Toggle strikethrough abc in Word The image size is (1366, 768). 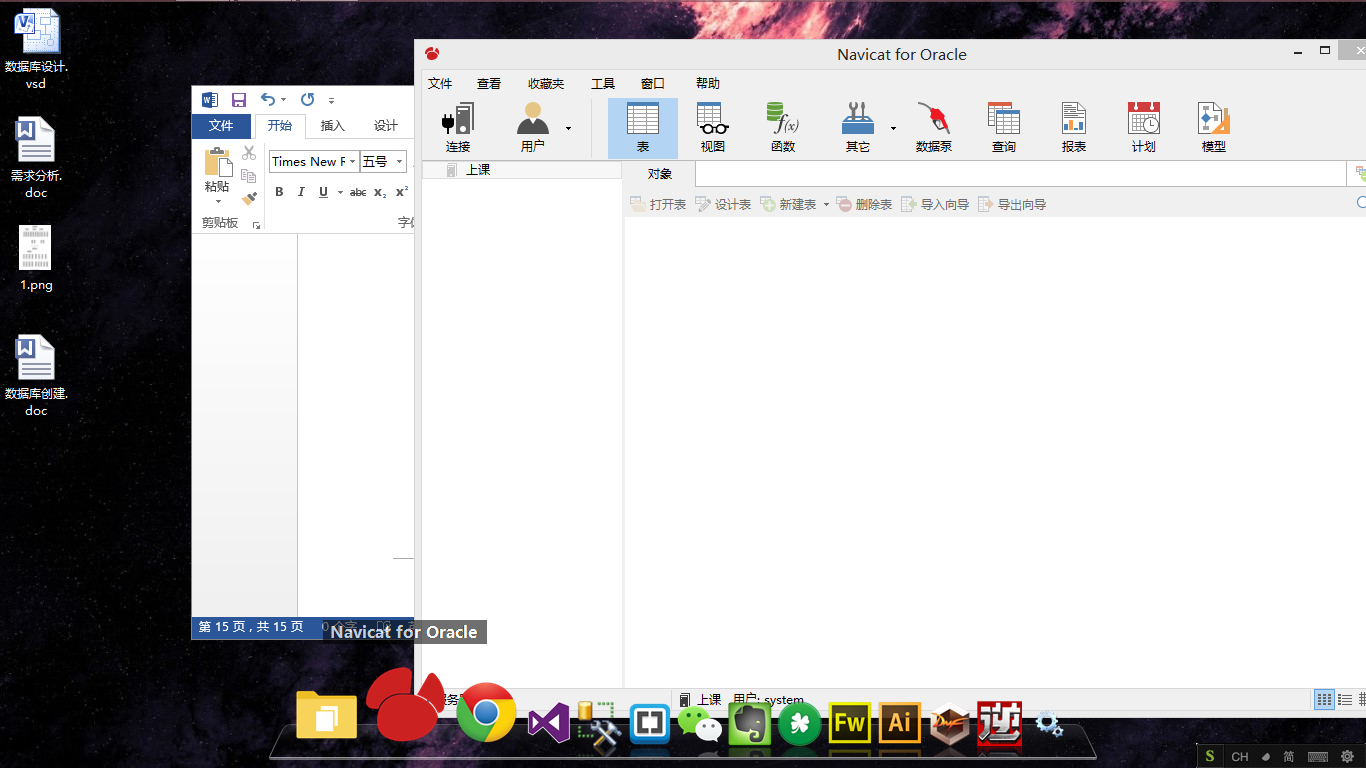click(x=358, y=192)
